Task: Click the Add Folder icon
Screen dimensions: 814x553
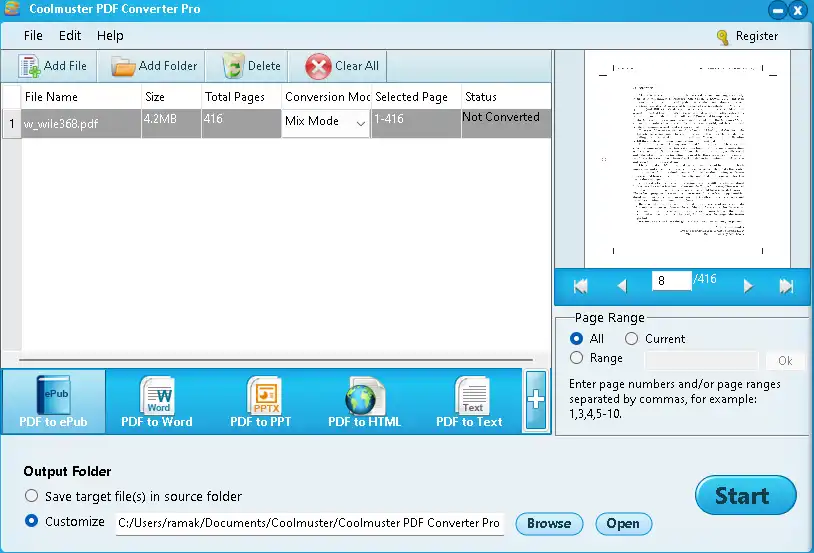Action: pos(123,66)
